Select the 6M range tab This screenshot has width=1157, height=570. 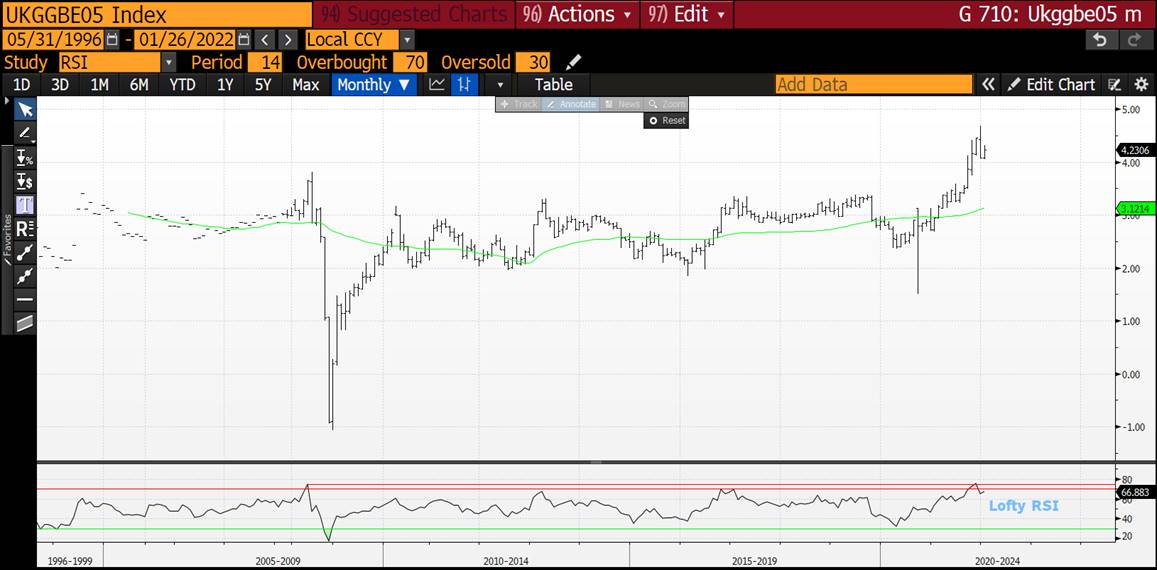coord(139,84)
